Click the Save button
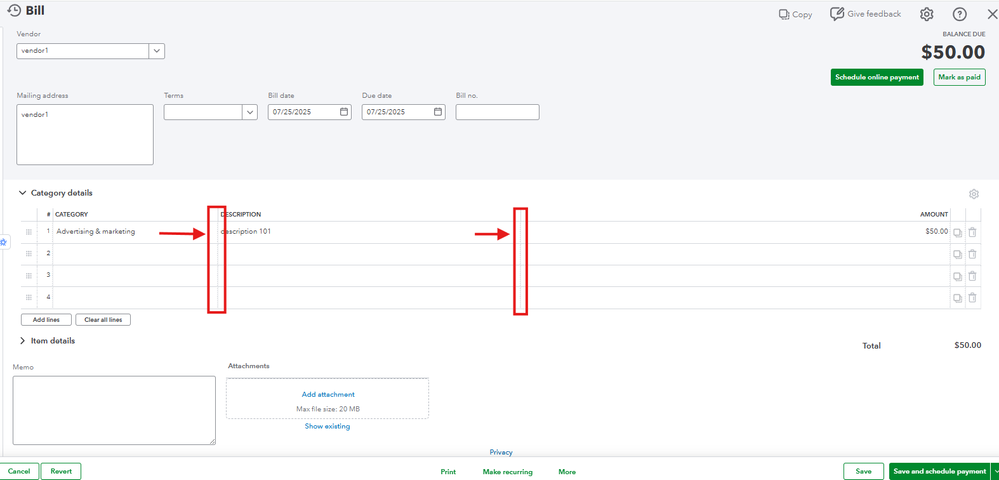 click(863, 472)
